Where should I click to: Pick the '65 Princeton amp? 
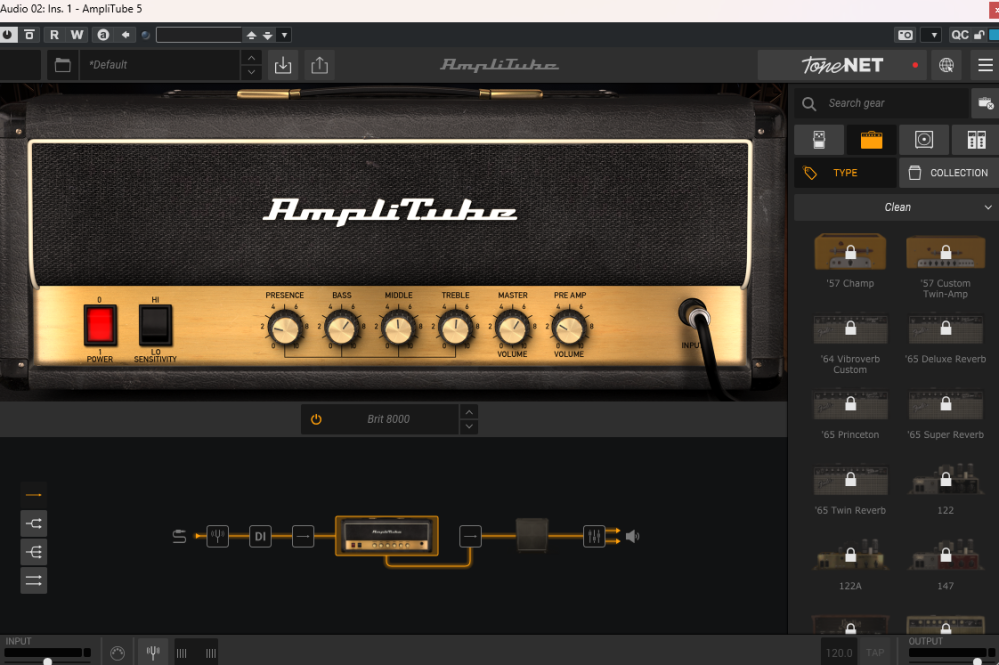(x=850, y=404)
